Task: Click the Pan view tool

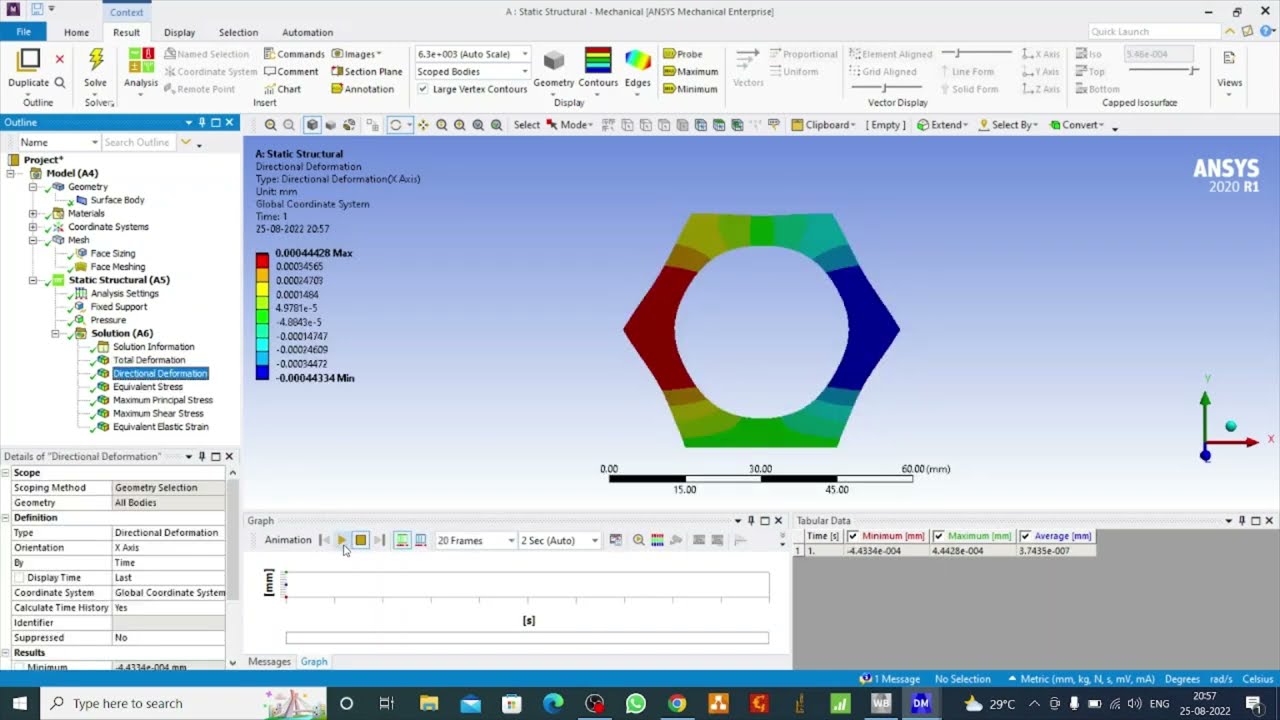Action: coord(423,125)
